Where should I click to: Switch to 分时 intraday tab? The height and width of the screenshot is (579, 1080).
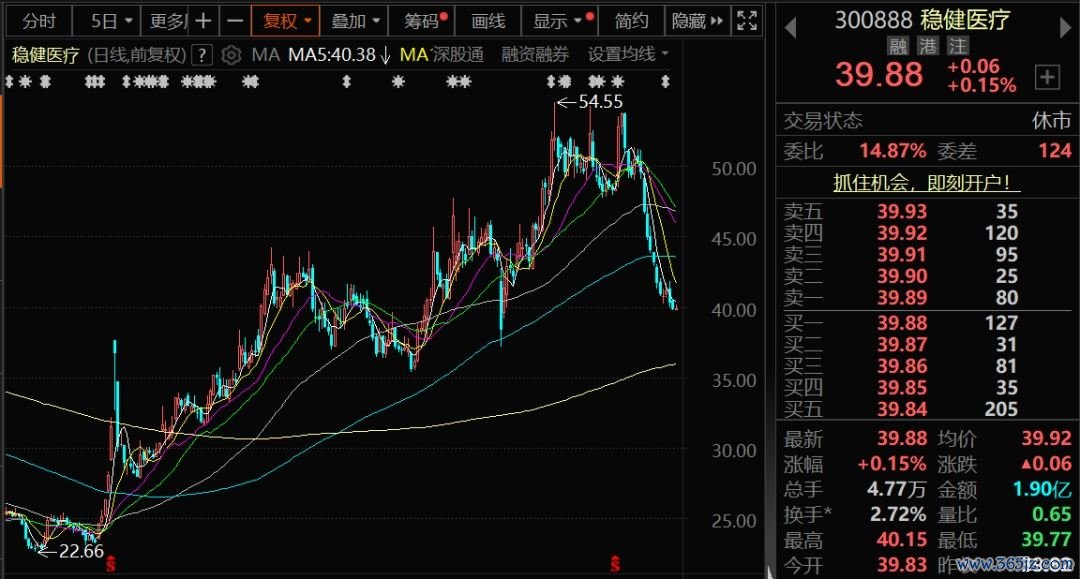(x=39, y=21)
